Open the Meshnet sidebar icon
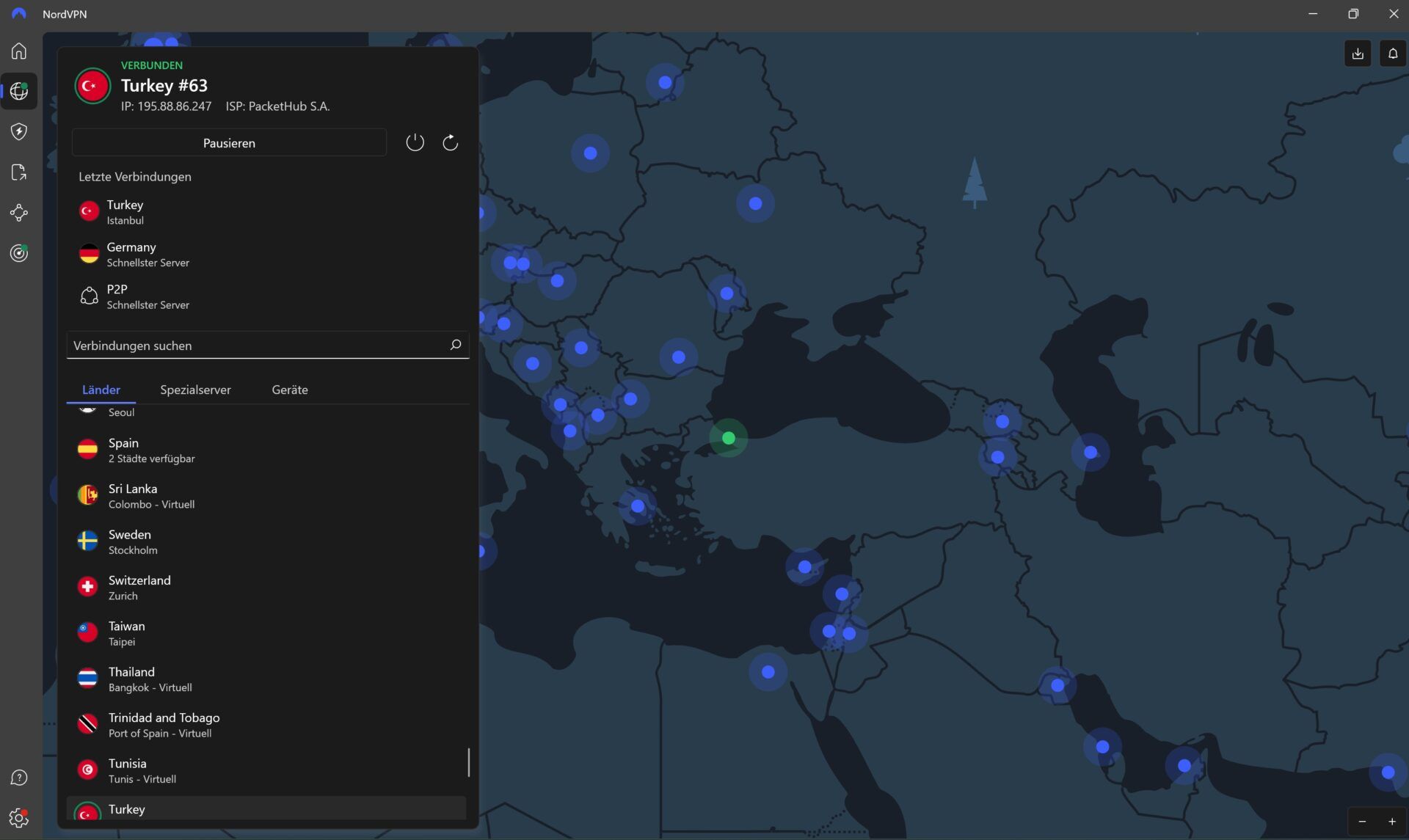1409x840 pixels. (19, 213)
